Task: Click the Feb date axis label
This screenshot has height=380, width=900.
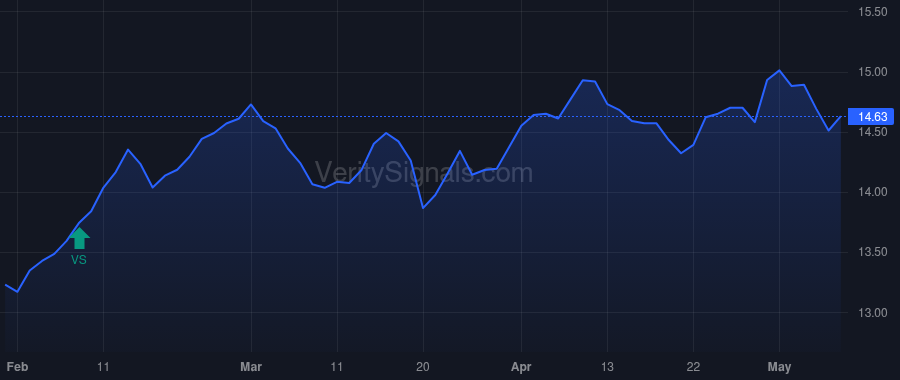Action: pyautogui.click(x=17, y=367)
